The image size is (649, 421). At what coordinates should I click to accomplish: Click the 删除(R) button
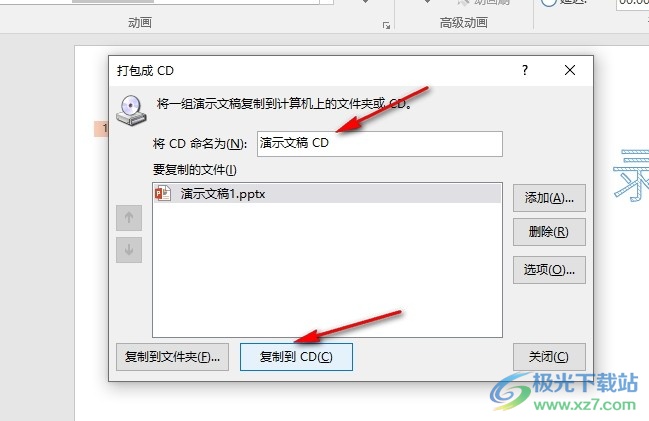pos(549,232)
